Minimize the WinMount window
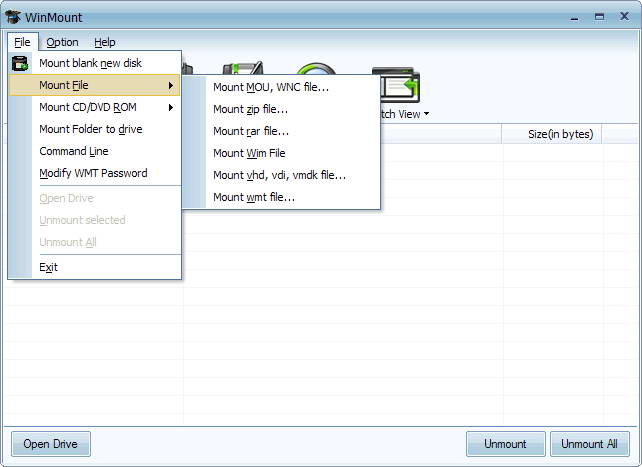642x467 pixels. tap(575, 18)
